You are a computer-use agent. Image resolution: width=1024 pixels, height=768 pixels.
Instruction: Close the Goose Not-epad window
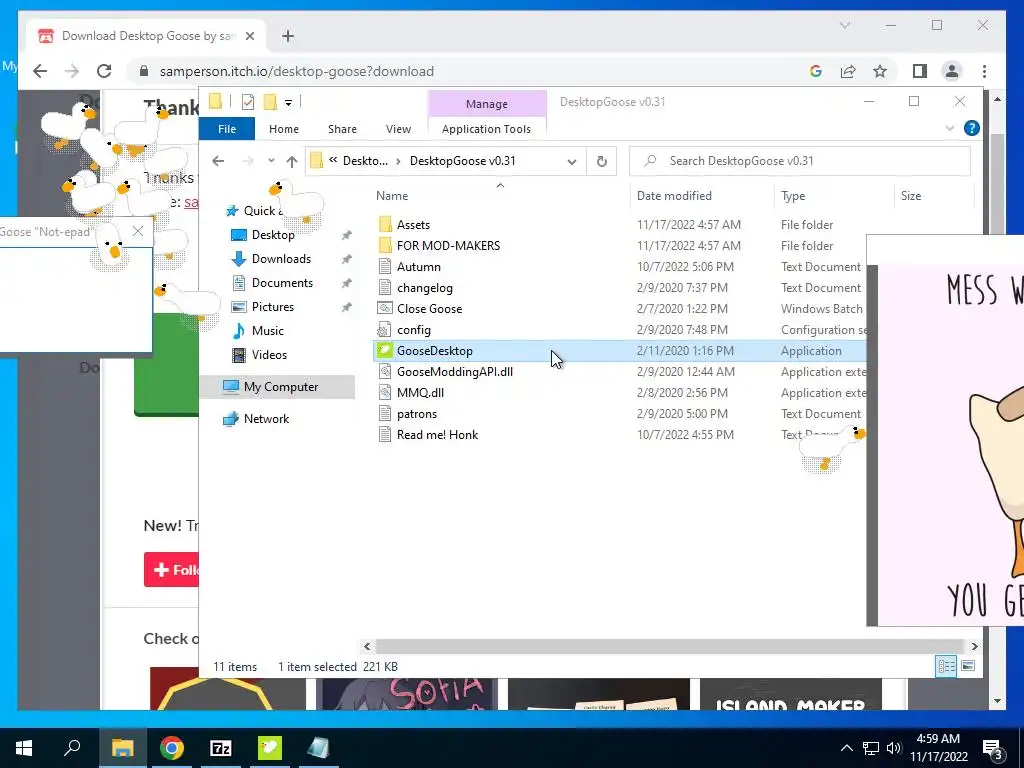[x=137, y=231]
